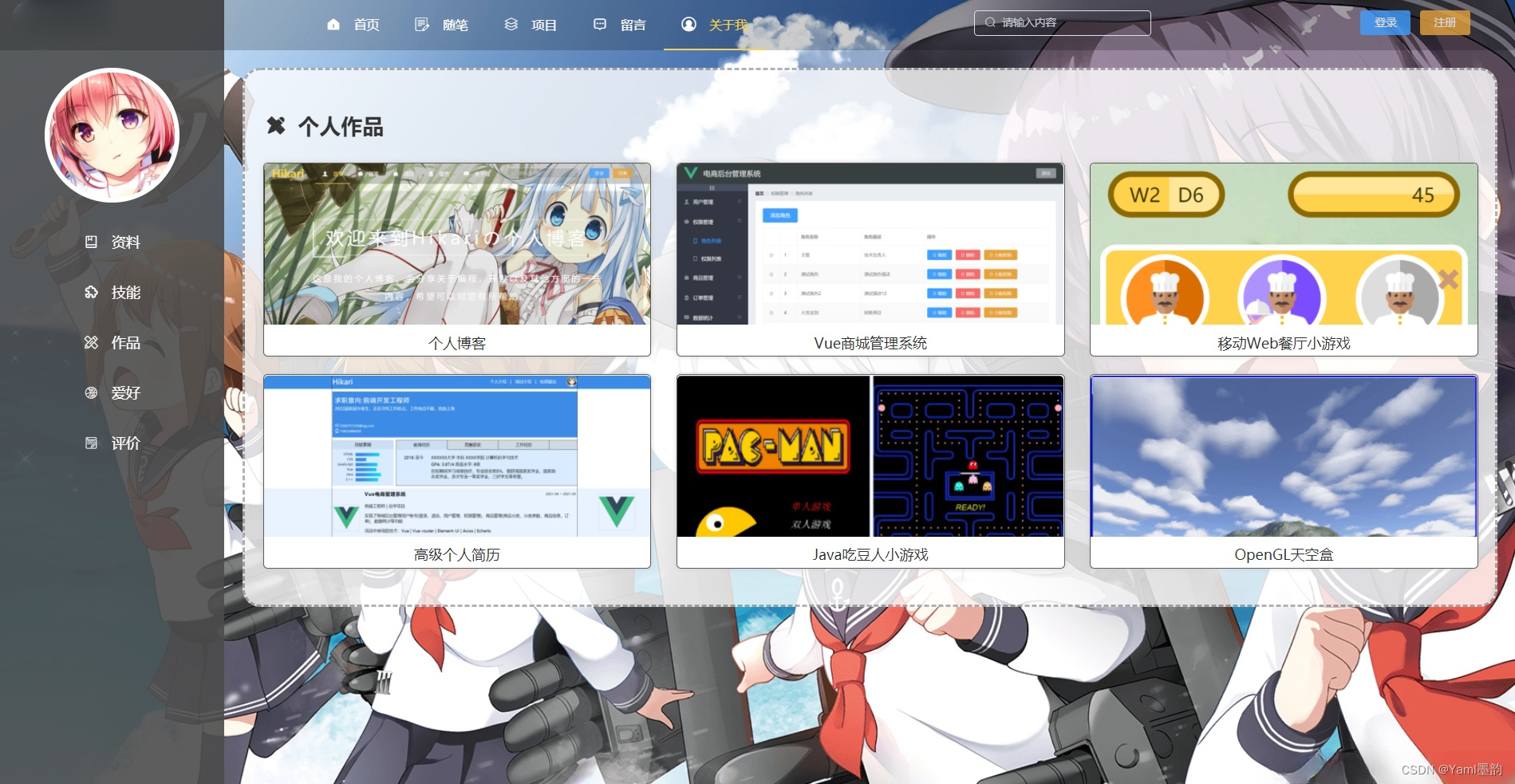Open the Java吃豆人小游戏 Pac-Man image

click(870, 456)
